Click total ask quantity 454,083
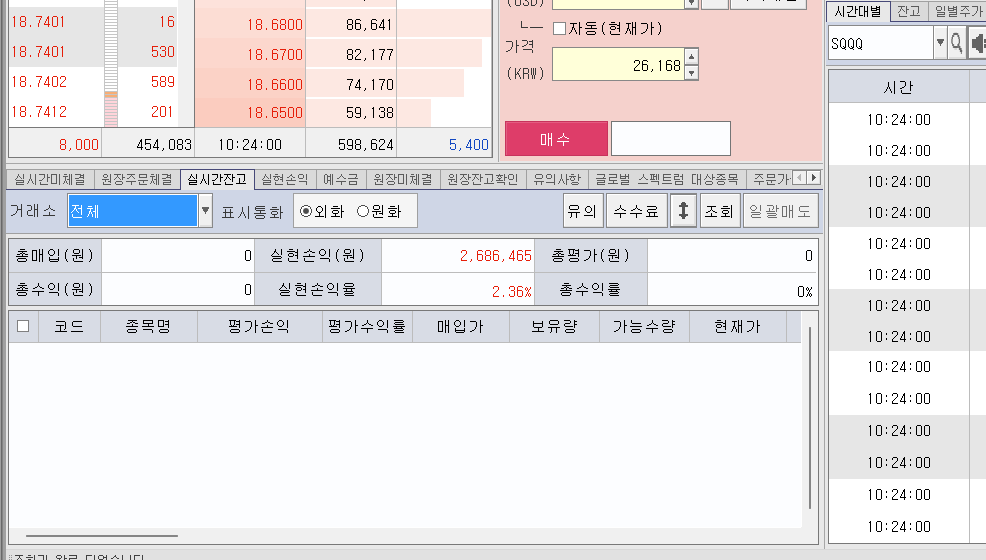Viewport: 986px width, 560px height. pos(163,145)
